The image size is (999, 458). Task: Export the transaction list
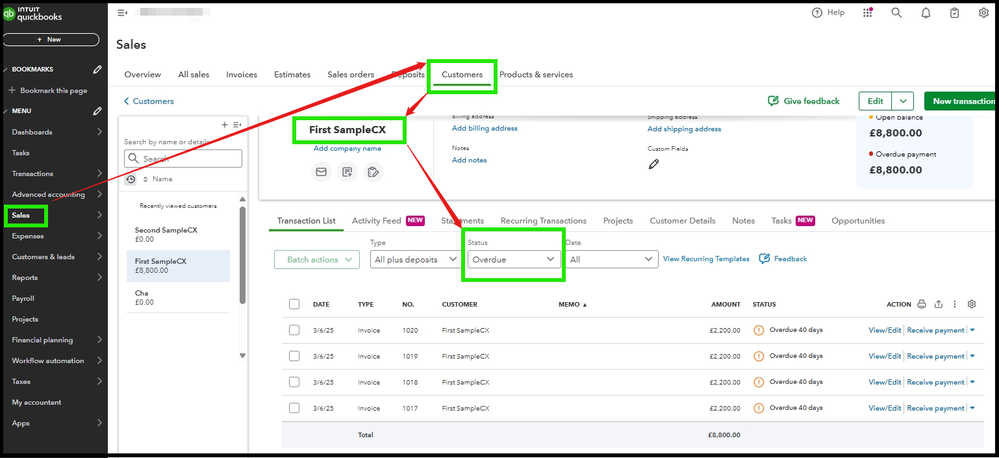(938, 304)
